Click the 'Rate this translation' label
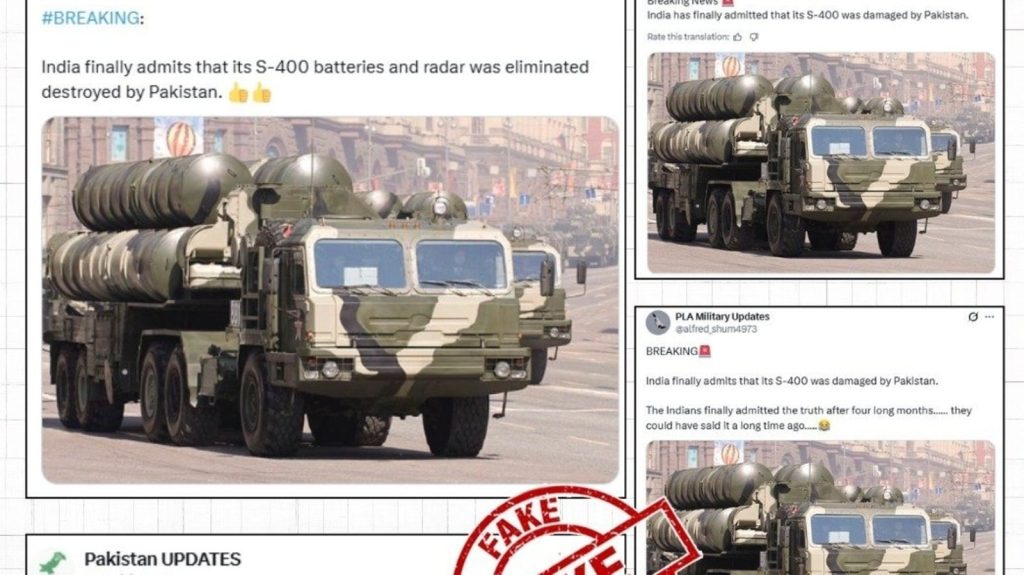This screenshot has width=1024, height=575. tap(688, 37)
